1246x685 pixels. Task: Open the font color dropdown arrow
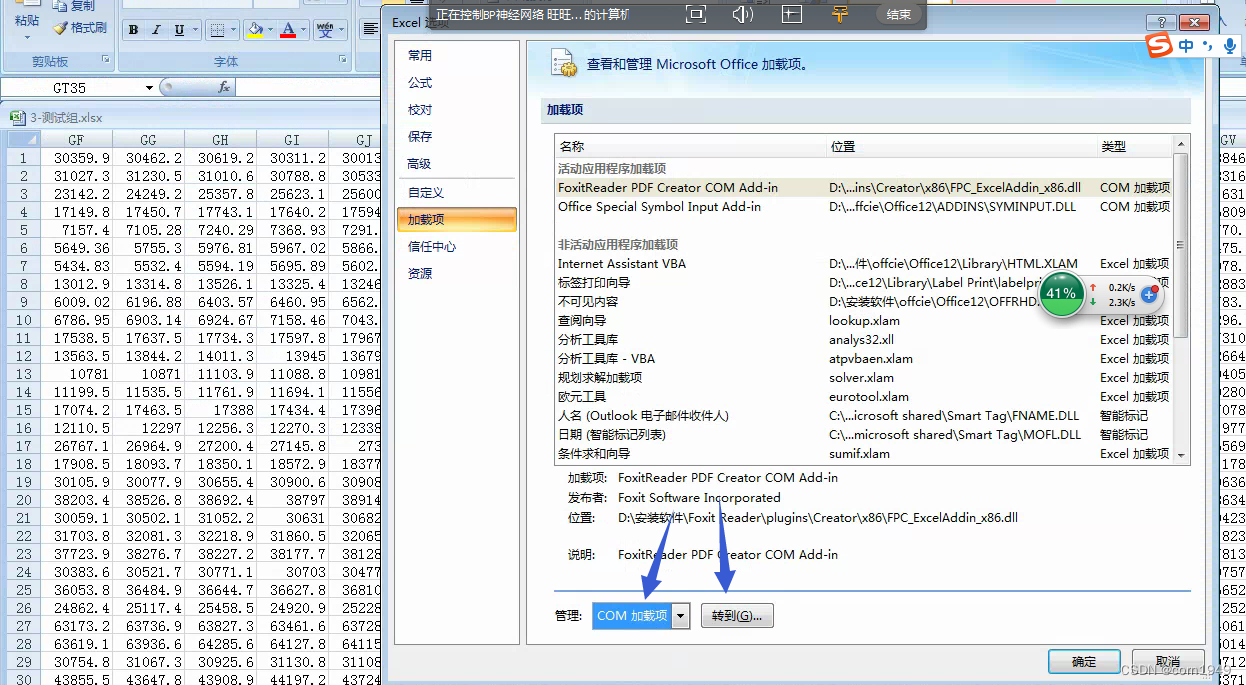304,30
